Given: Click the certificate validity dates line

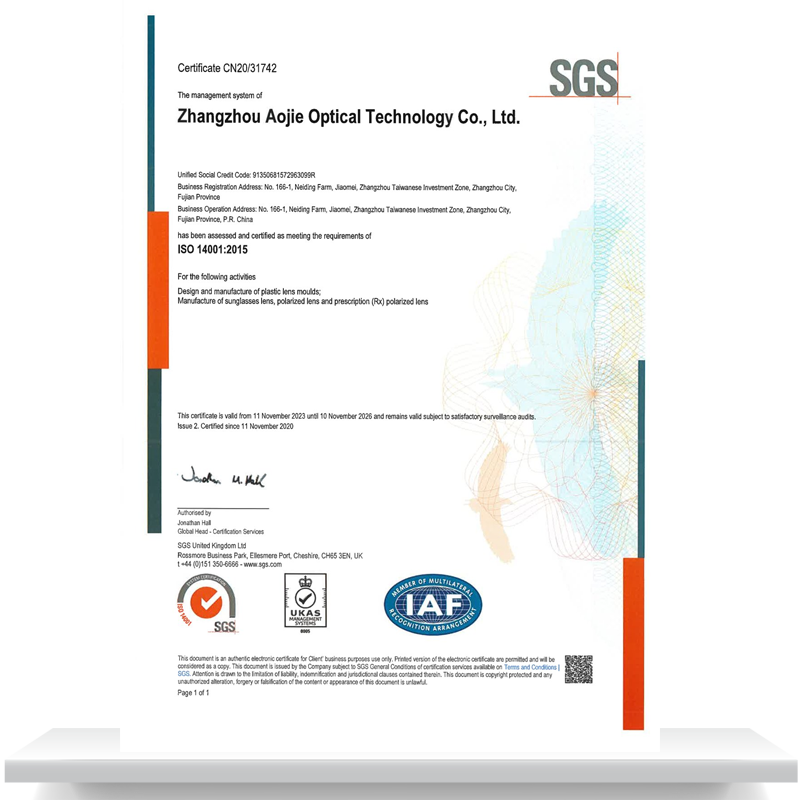Looking at the screenshot, I should 357,416.
